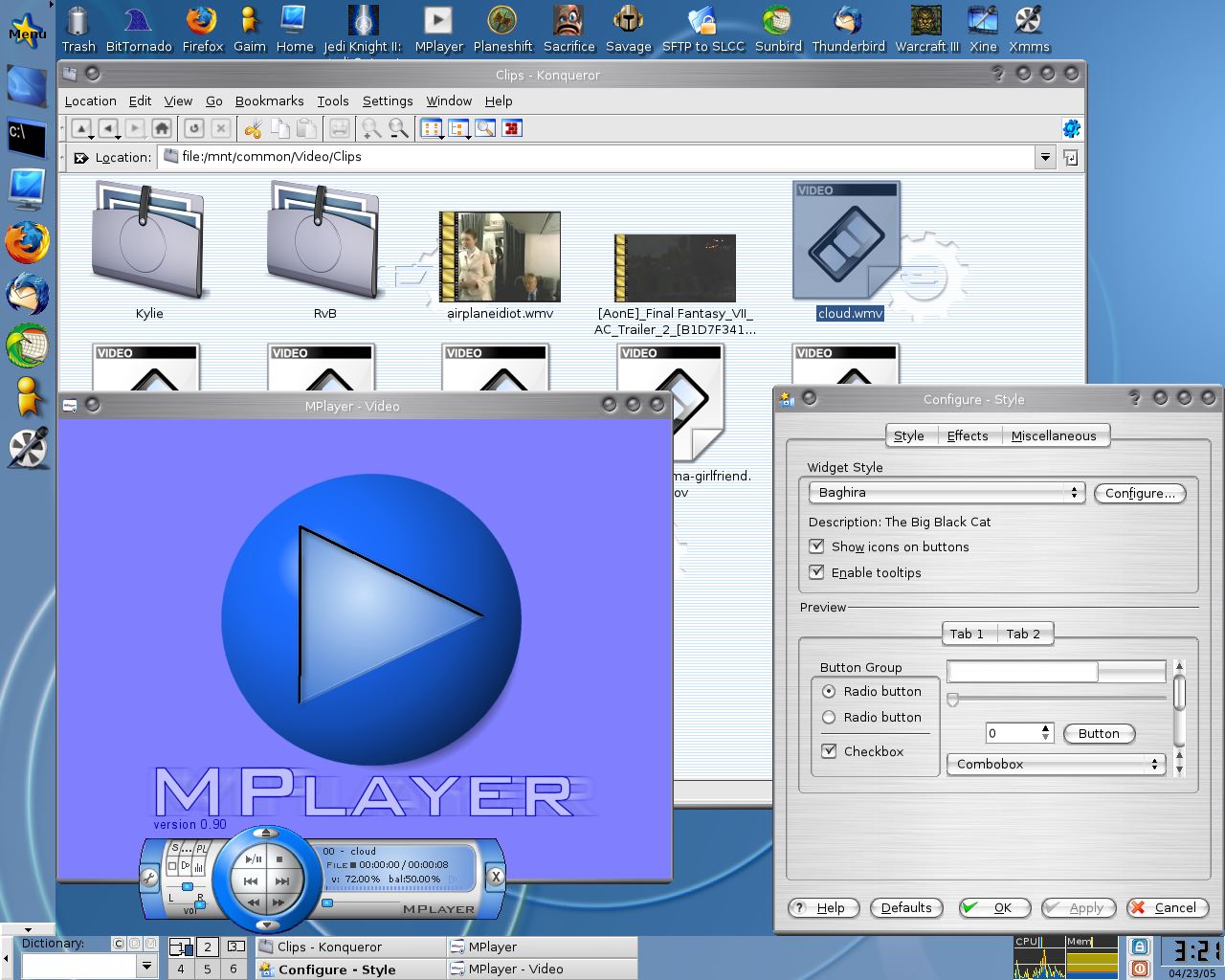Confirm the style dialog with OK
The width and height of the screenshot is (1225, 980).
point(993,907)
